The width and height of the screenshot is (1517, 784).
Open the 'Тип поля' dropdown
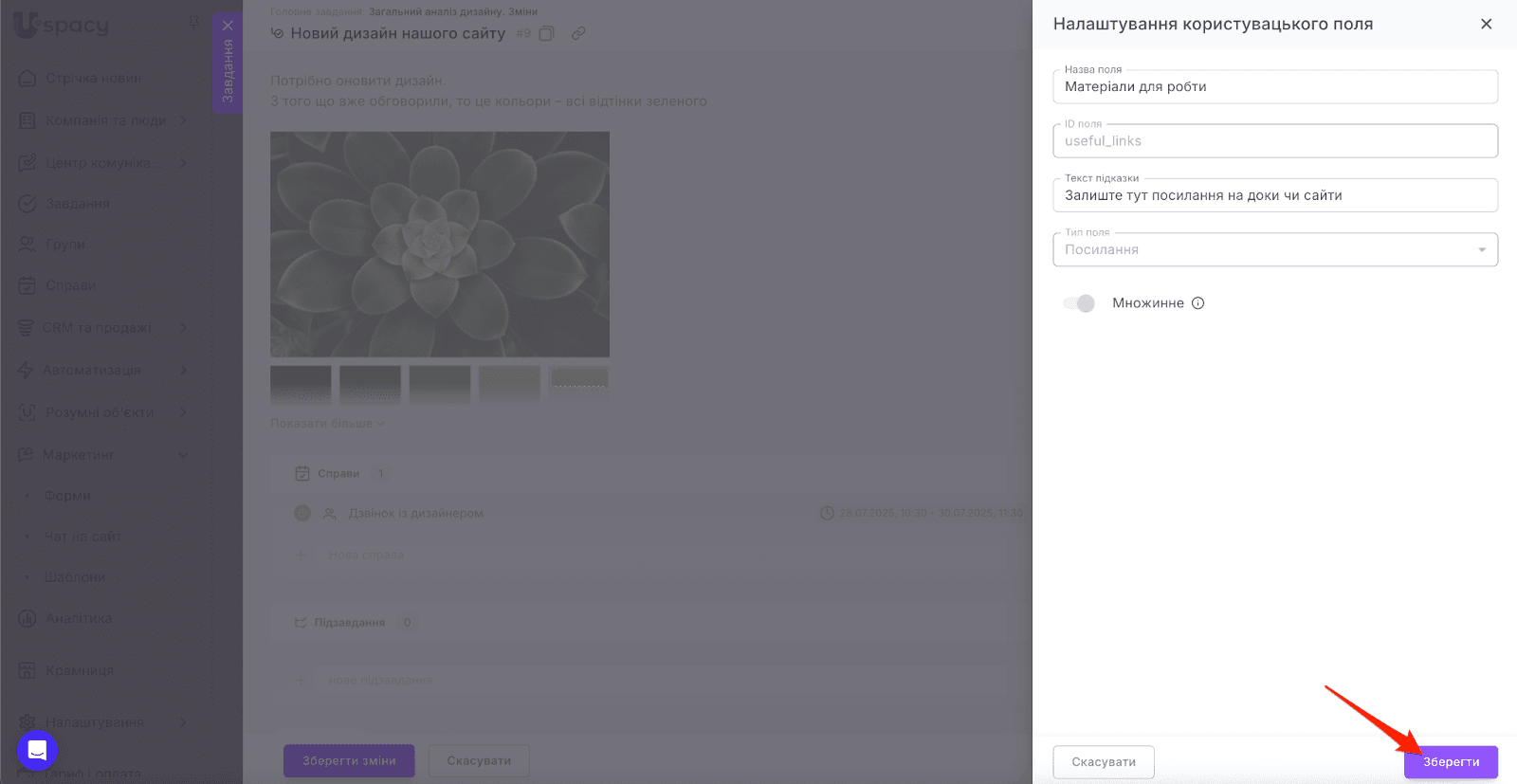[x=1275, y=249]
